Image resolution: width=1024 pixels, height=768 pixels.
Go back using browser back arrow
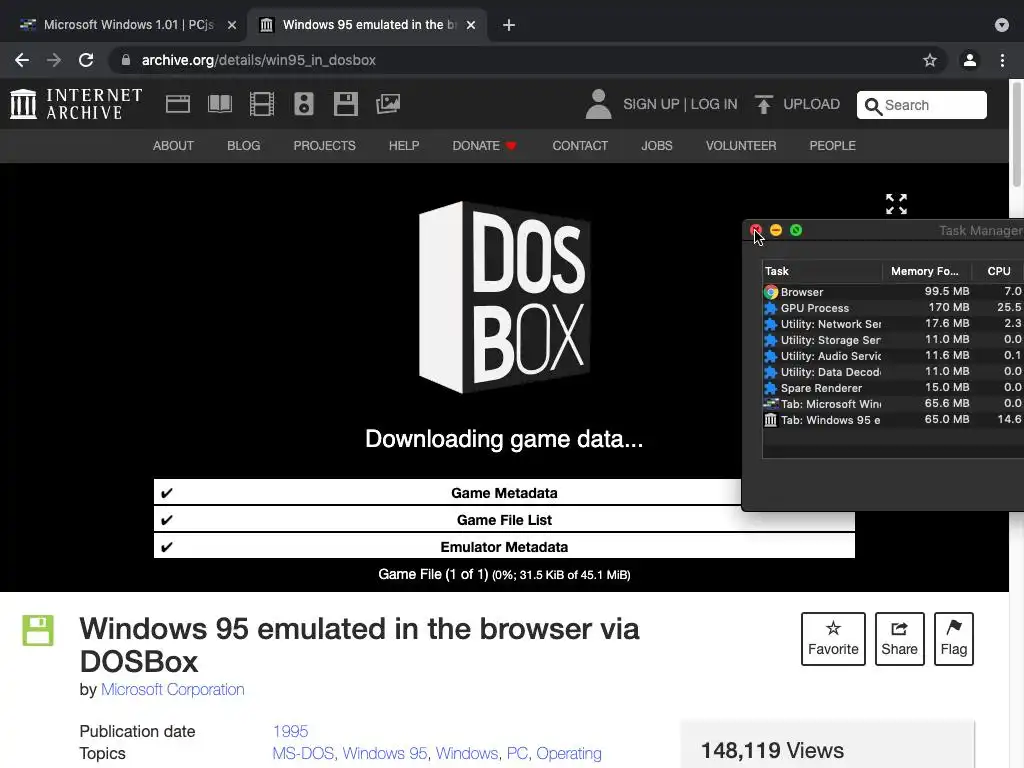coord(22,60)
